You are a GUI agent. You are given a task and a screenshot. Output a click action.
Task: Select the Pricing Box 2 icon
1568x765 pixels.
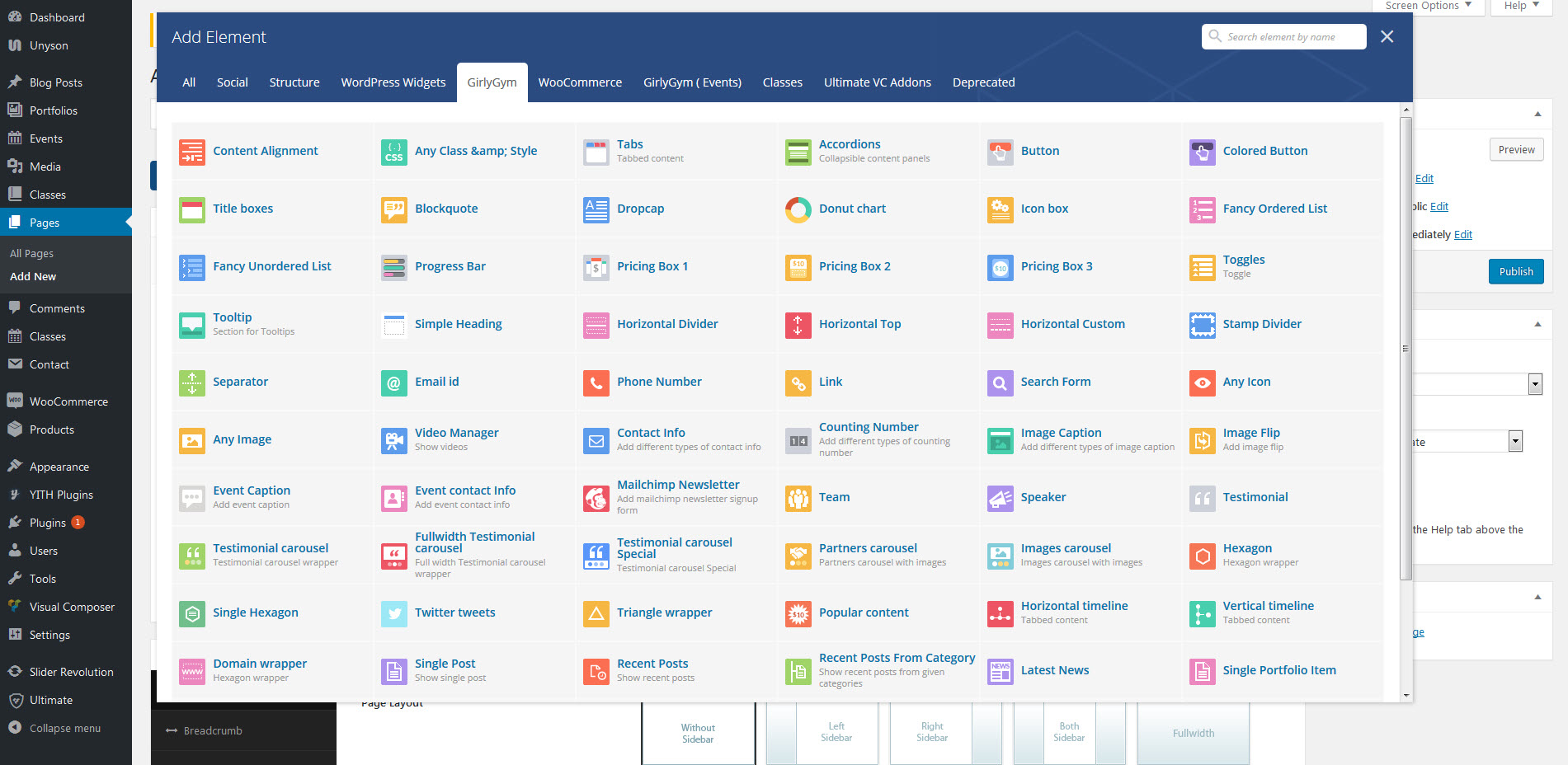(798, 267)
